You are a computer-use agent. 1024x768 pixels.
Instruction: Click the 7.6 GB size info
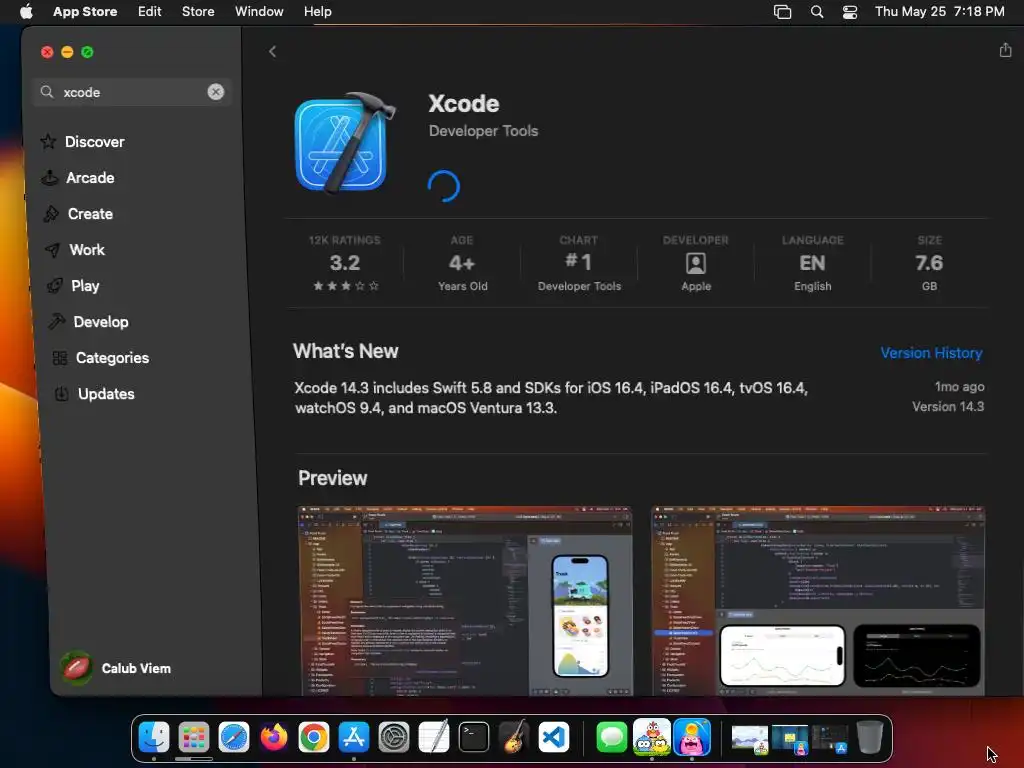click(x=929, y=264)
